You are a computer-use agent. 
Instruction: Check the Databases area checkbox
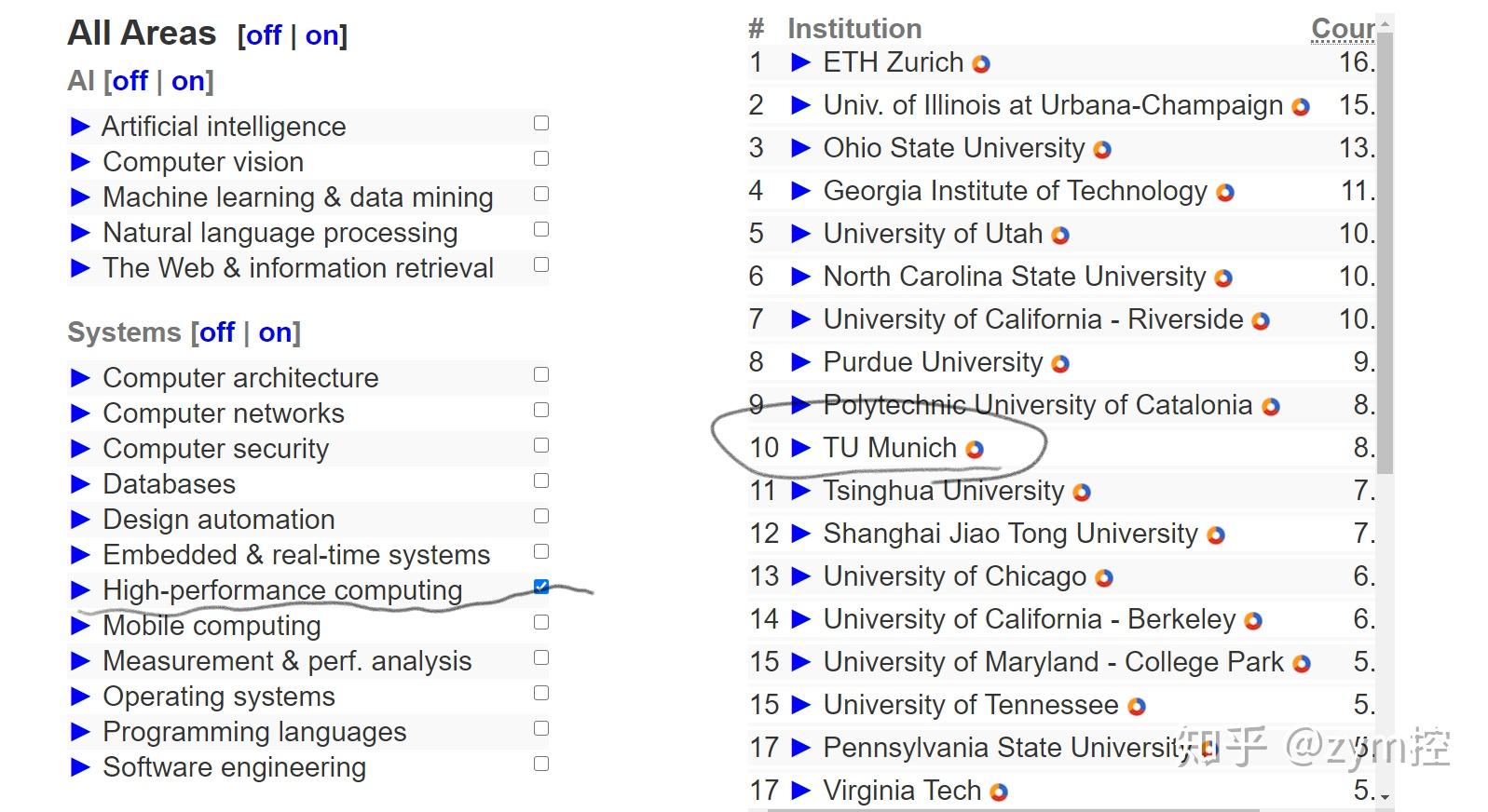tap(541, 480)
